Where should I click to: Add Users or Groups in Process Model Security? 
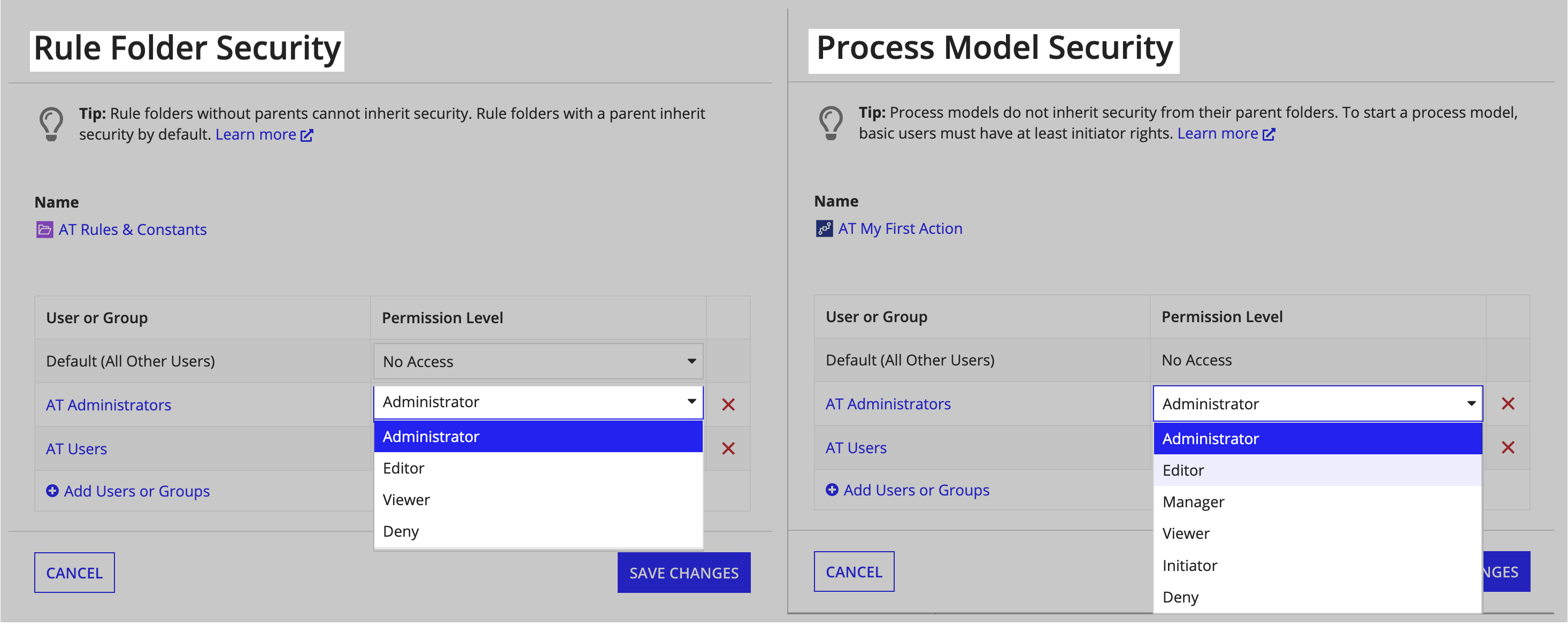pyautogui.click(x=917, y=490)
